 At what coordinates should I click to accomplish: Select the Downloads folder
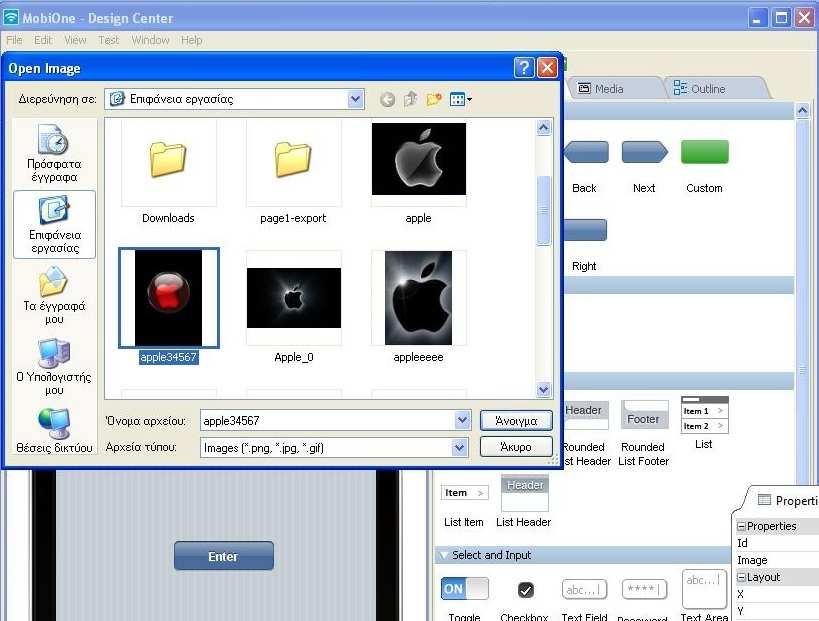tap(168, 173)
